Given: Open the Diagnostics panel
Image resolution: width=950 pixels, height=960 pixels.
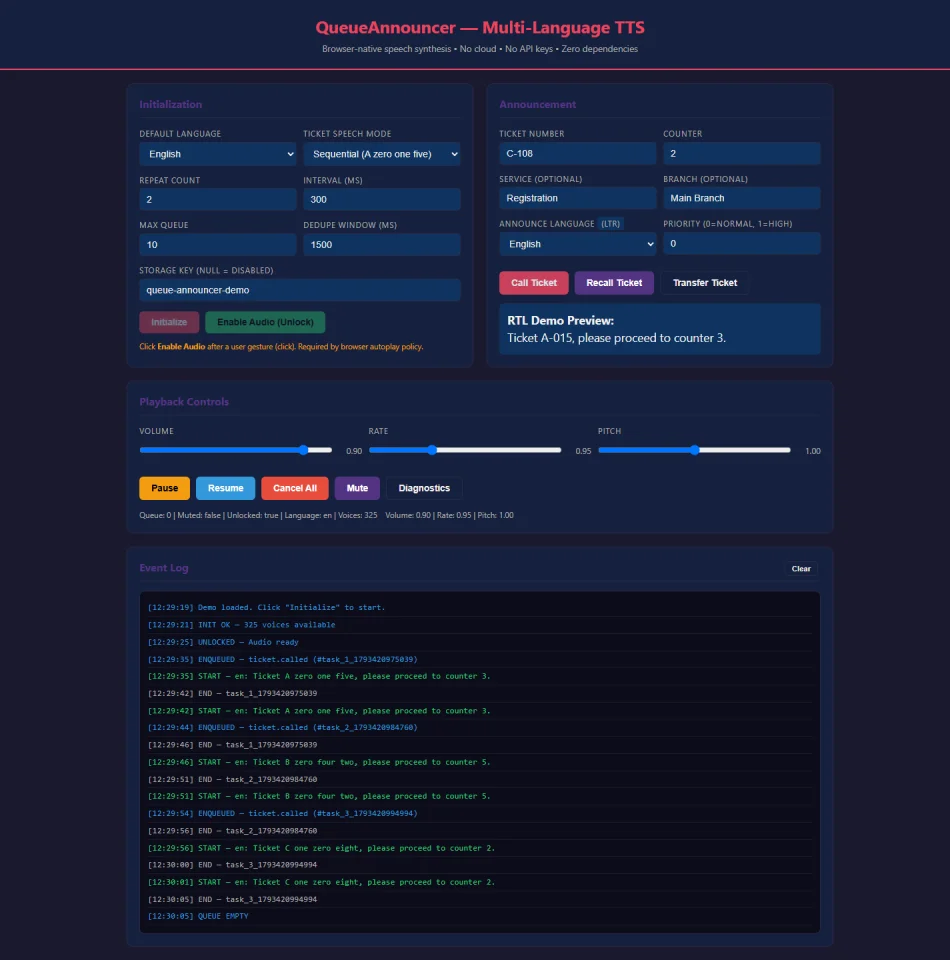Looking at the screenshot, I should tap(424, 488).
